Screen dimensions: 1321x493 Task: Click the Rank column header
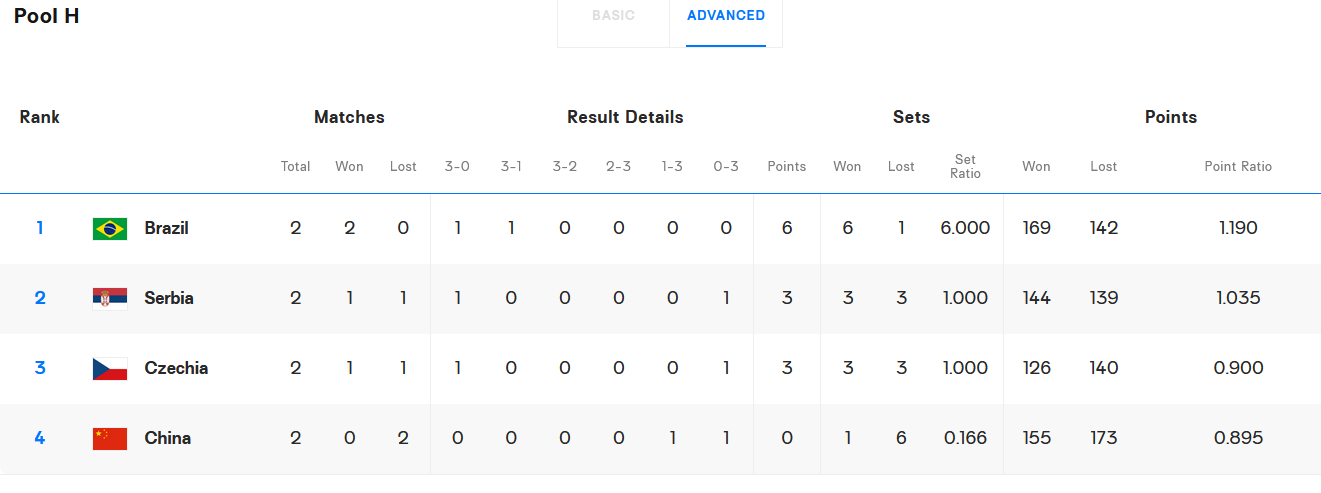tap(40, 117)
